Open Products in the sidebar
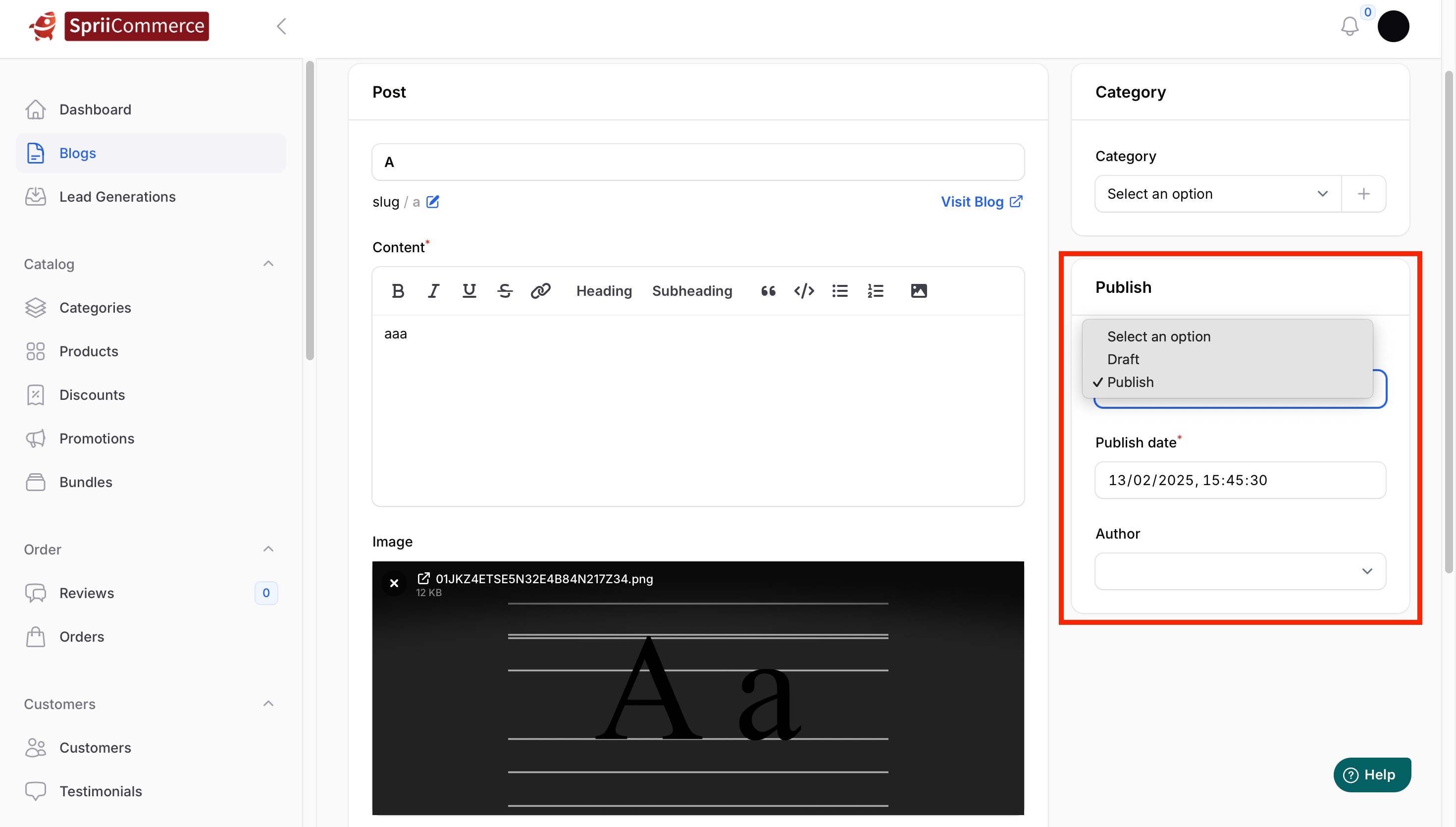 [x=89, y=351]
